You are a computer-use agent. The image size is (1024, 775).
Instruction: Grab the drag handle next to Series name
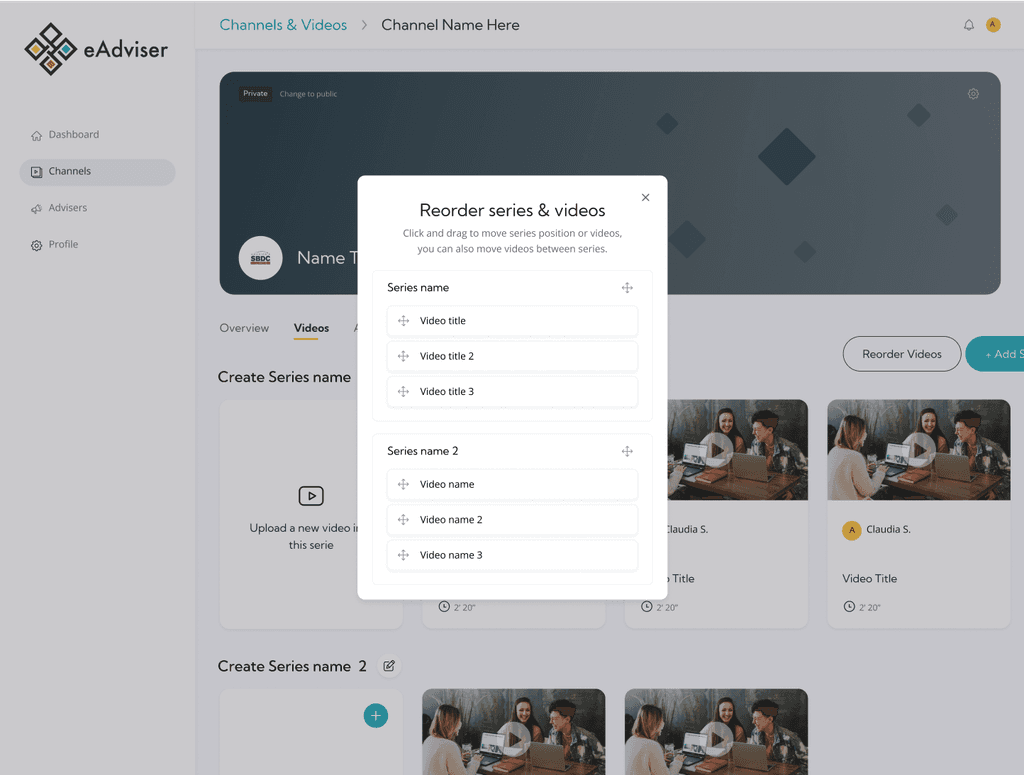point(627,287)
